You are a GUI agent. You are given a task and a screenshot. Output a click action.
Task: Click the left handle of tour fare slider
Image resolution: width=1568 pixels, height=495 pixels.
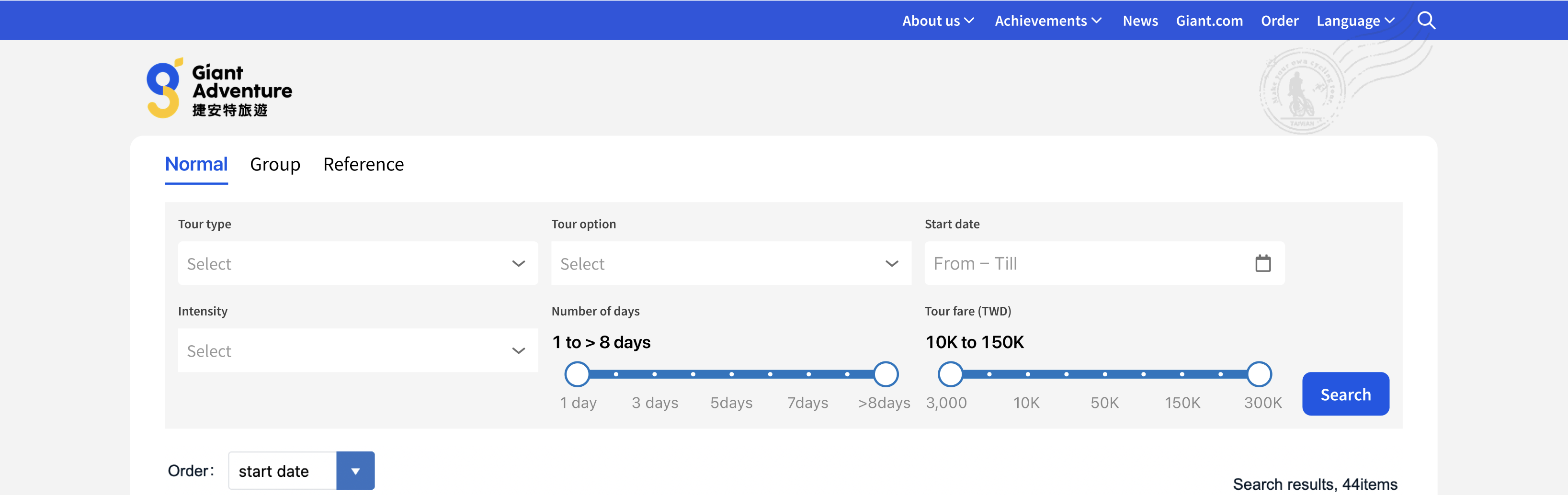click(x=950, y=374)
